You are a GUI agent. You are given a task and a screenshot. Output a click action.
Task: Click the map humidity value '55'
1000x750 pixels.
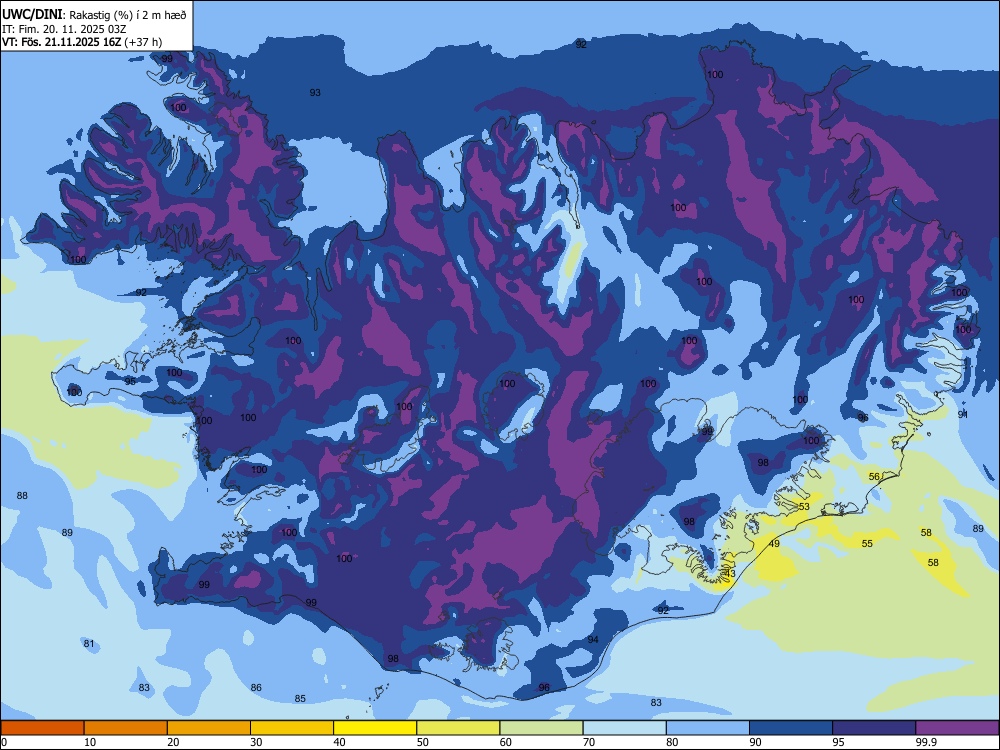(867, 543)
